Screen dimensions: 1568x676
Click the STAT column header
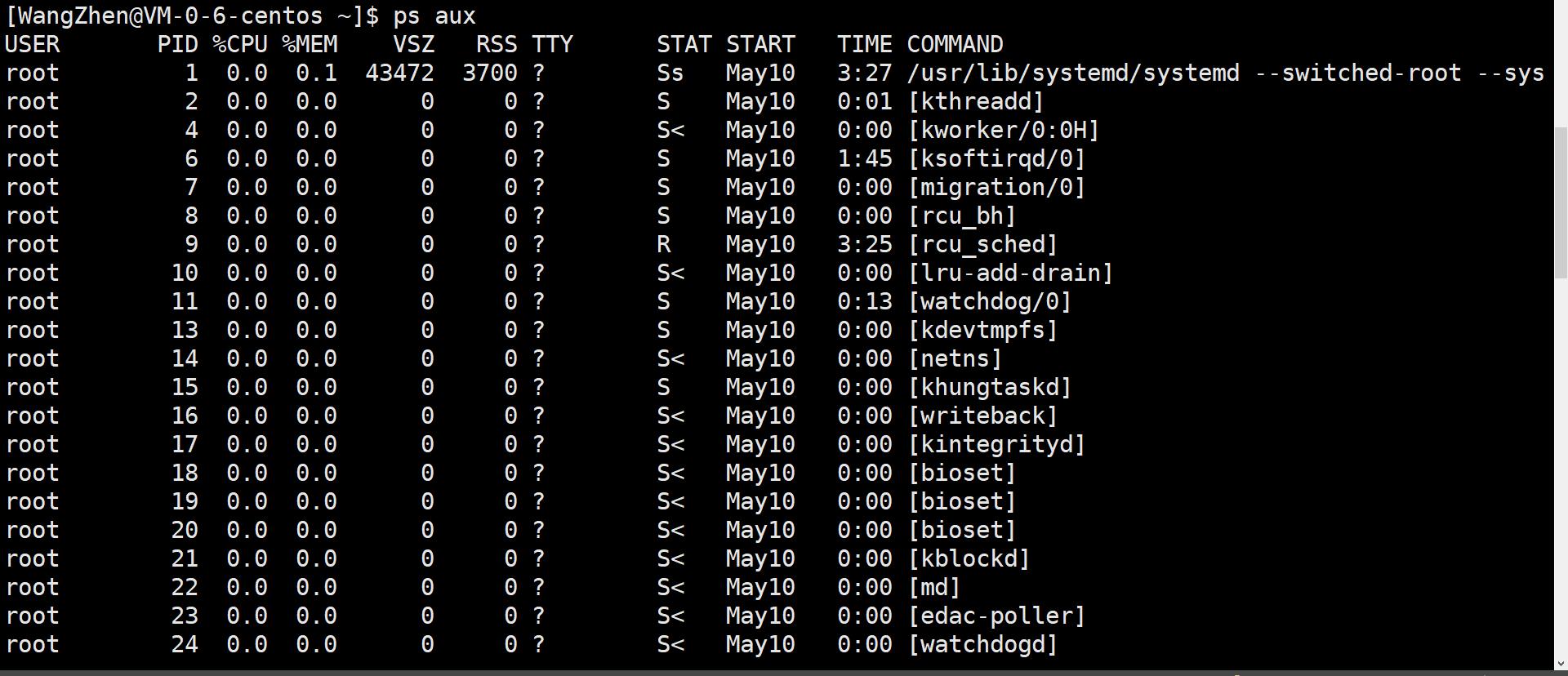[x=684, y=44]
